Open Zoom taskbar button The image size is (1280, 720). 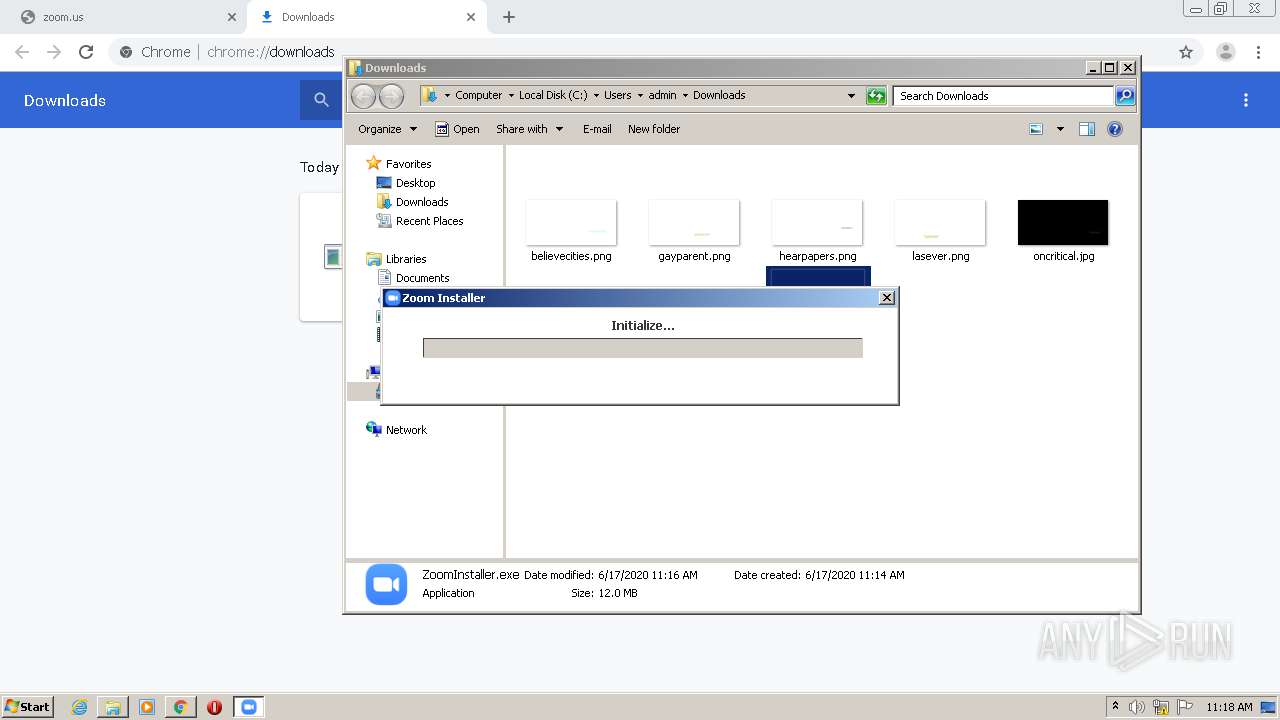[249, 707]
